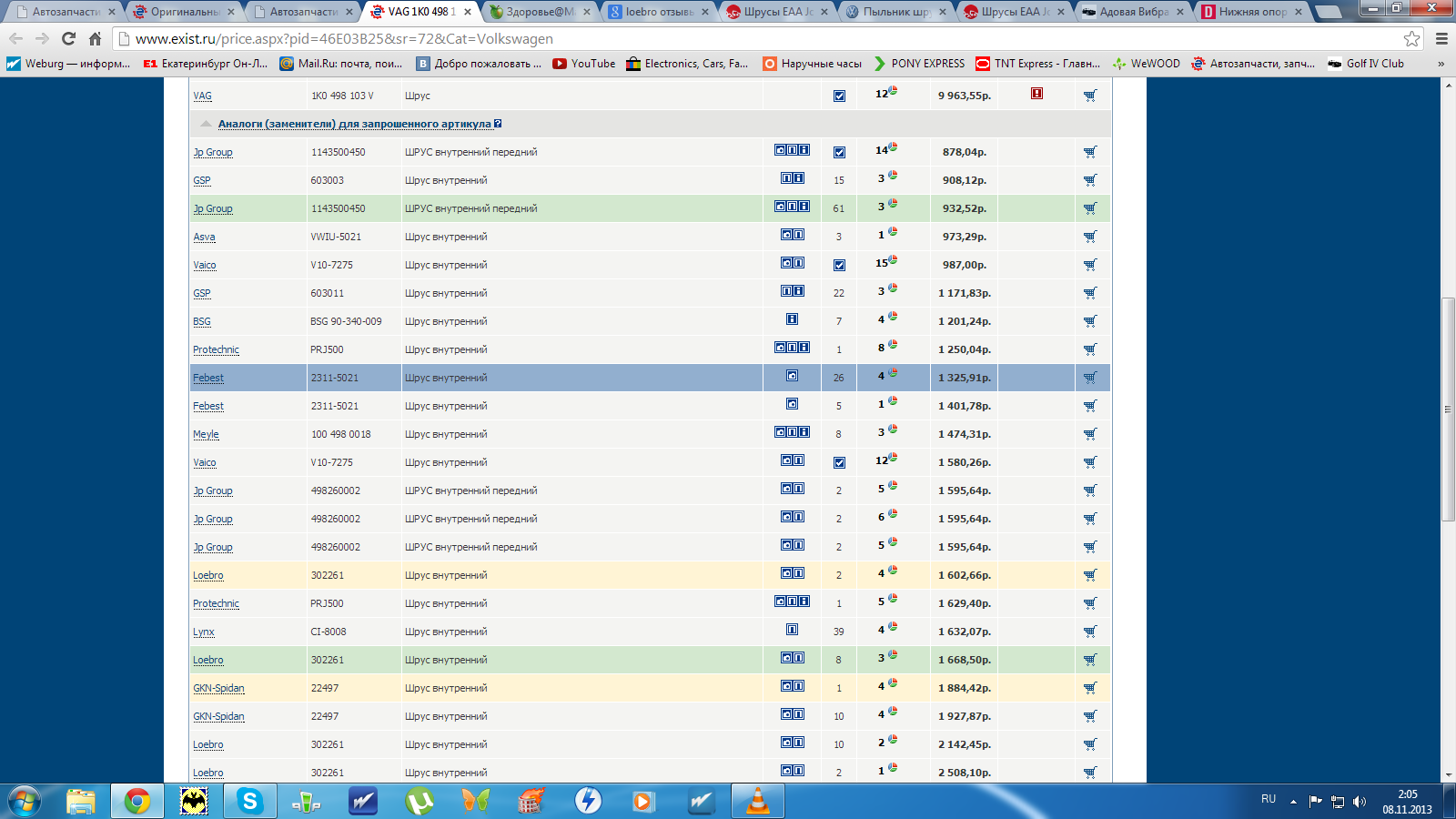Viewport: 1456px width, 819px height.
Task: Click statistics pie for Protechnic 1 250,04р.
Action: tap(893, 344)
